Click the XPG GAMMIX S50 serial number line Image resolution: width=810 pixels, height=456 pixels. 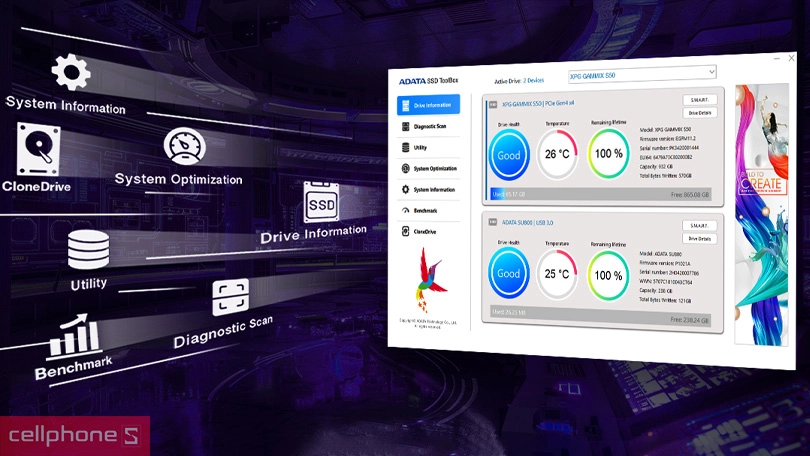[669, 148]
